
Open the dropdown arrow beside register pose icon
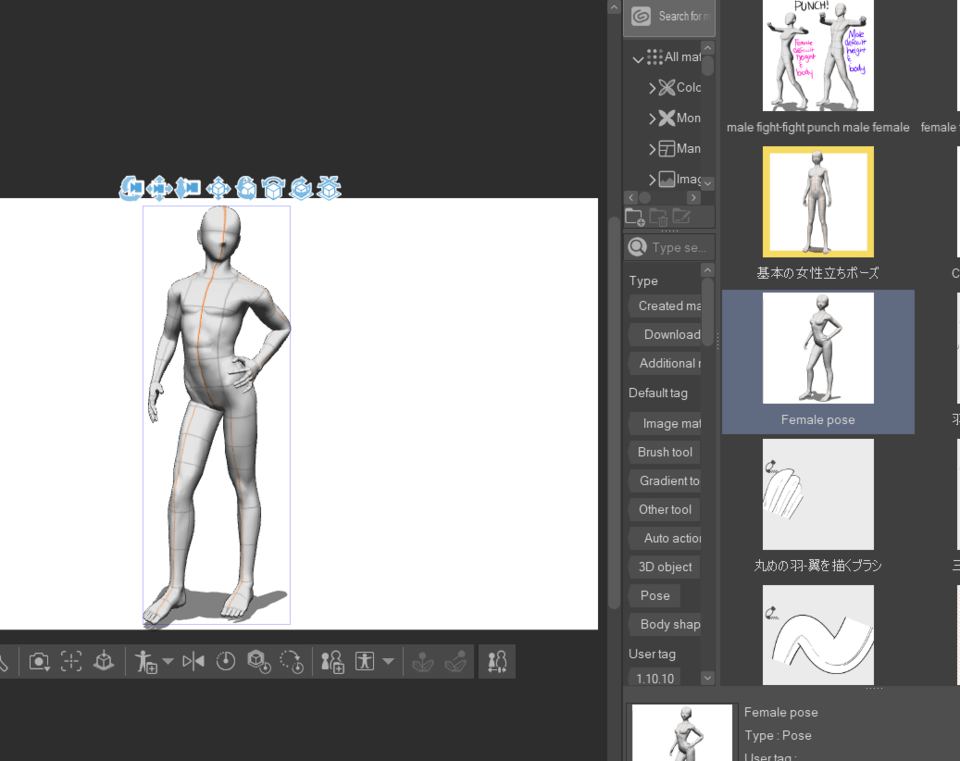coord(168,661)
